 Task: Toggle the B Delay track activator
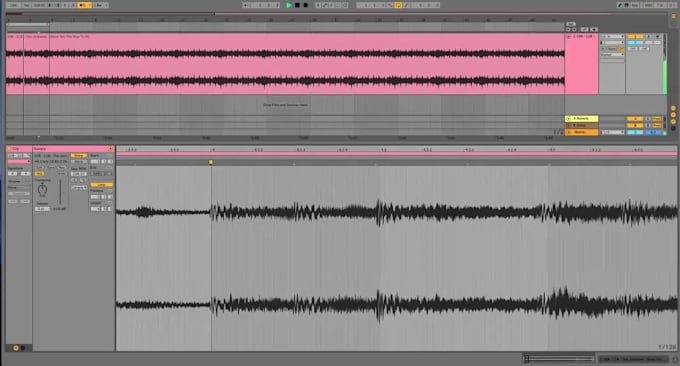[x=635, y=125]
